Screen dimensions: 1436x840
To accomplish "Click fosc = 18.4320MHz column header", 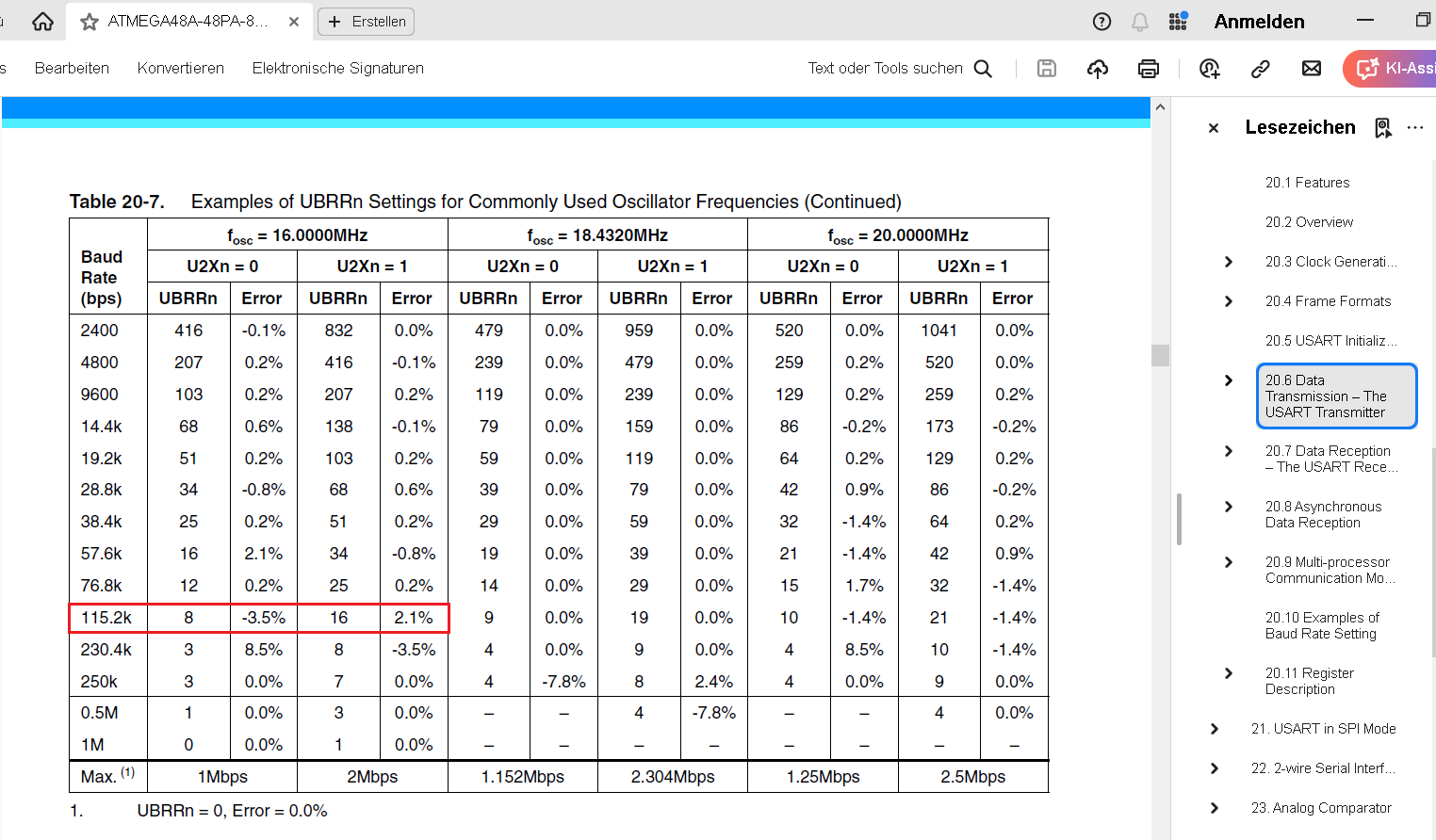I will [597, 235].
